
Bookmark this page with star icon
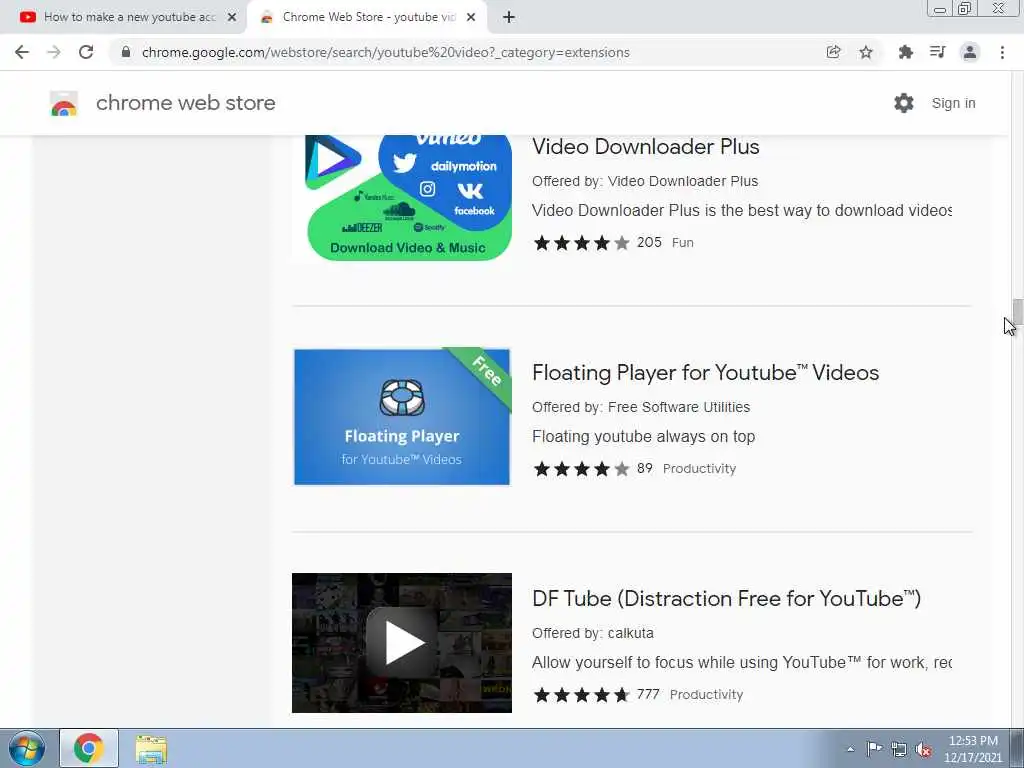click(866, 52)
